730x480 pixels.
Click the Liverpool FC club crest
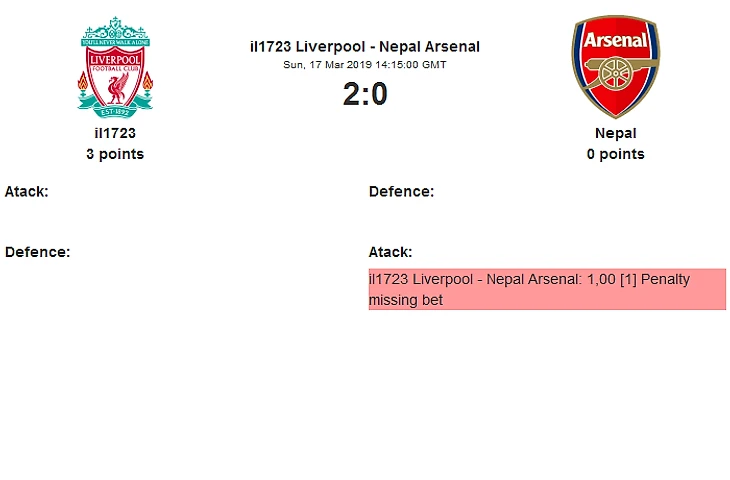tap(115, 64)
